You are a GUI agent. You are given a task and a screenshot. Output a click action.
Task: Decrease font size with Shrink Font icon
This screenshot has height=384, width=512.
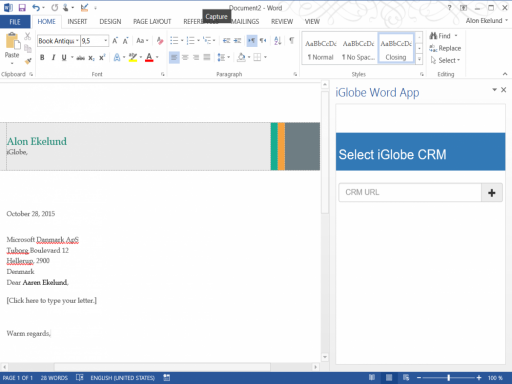coord(125,41)
